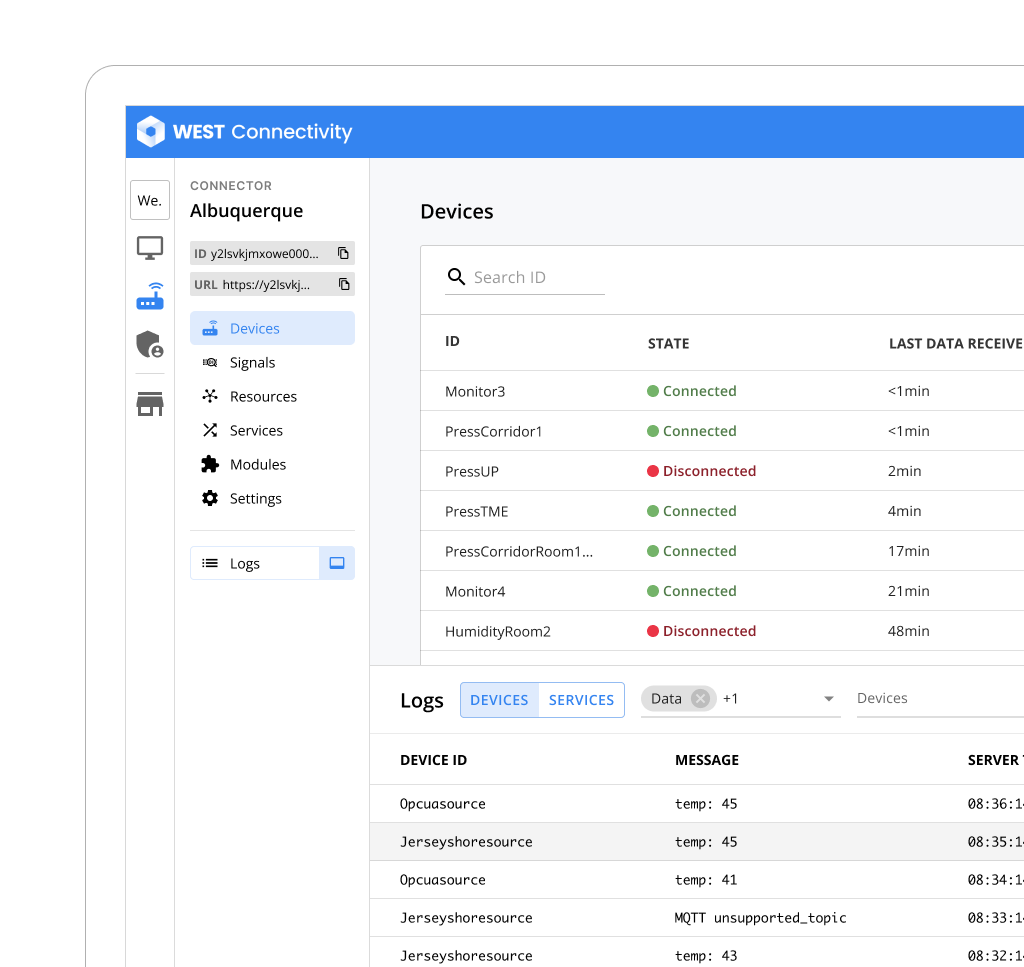Copy the connector URL value
1024x967 pixels.
pos(344,284)
